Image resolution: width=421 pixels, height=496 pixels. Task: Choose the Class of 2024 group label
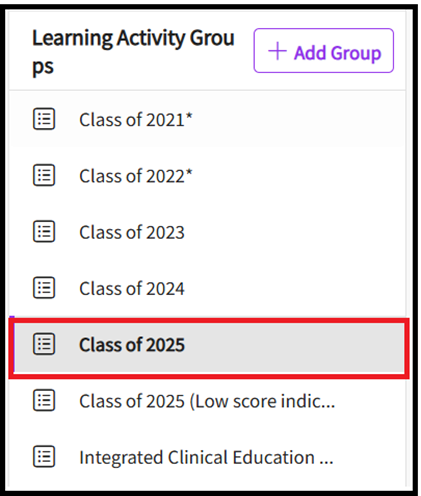(132, 288)
